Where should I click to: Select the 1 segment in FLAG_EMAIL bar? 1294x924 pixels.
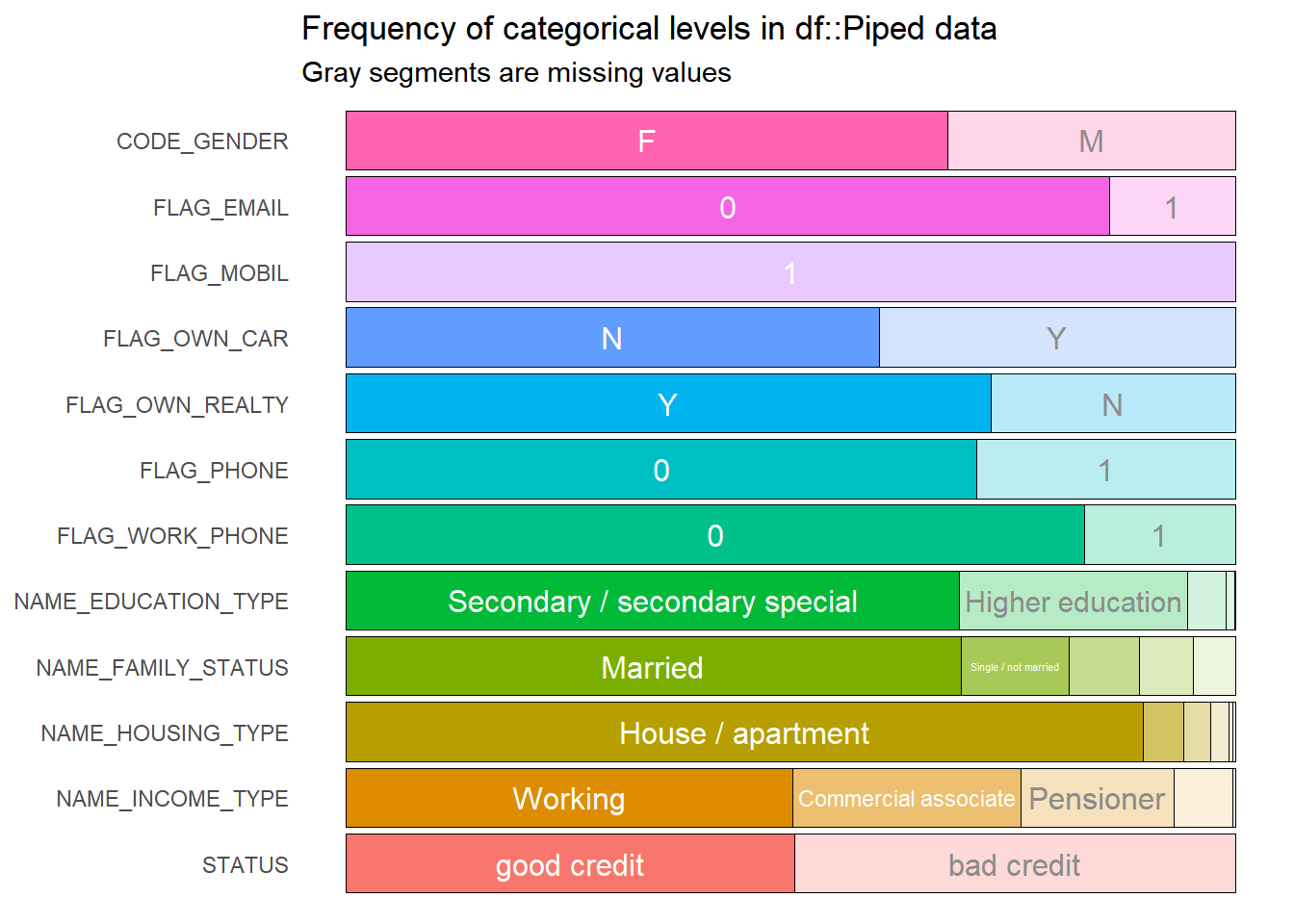coord(1172,207)
